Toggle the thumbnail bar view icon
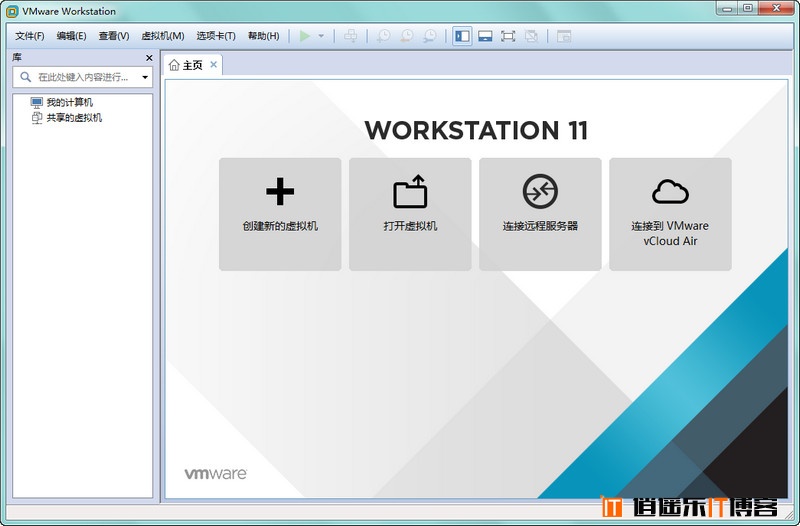800x526 pixels. 485,36
